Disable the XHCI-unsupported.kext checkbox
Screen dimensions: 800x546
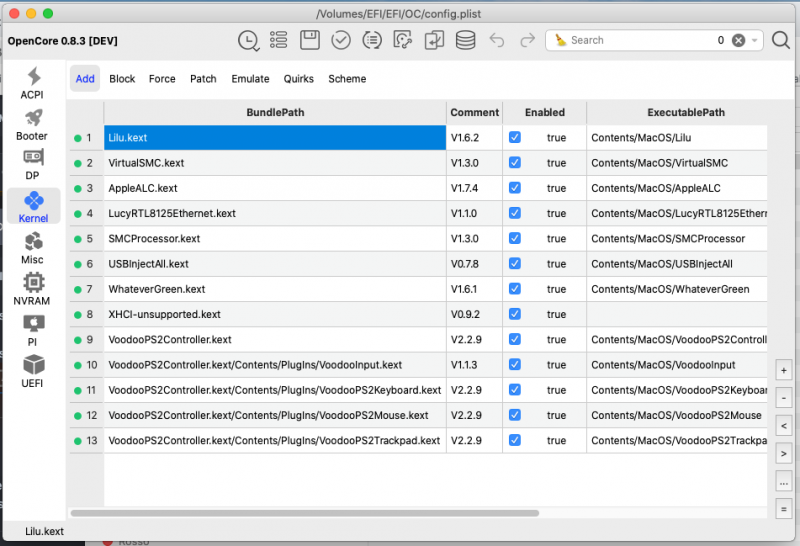point(515,314)
